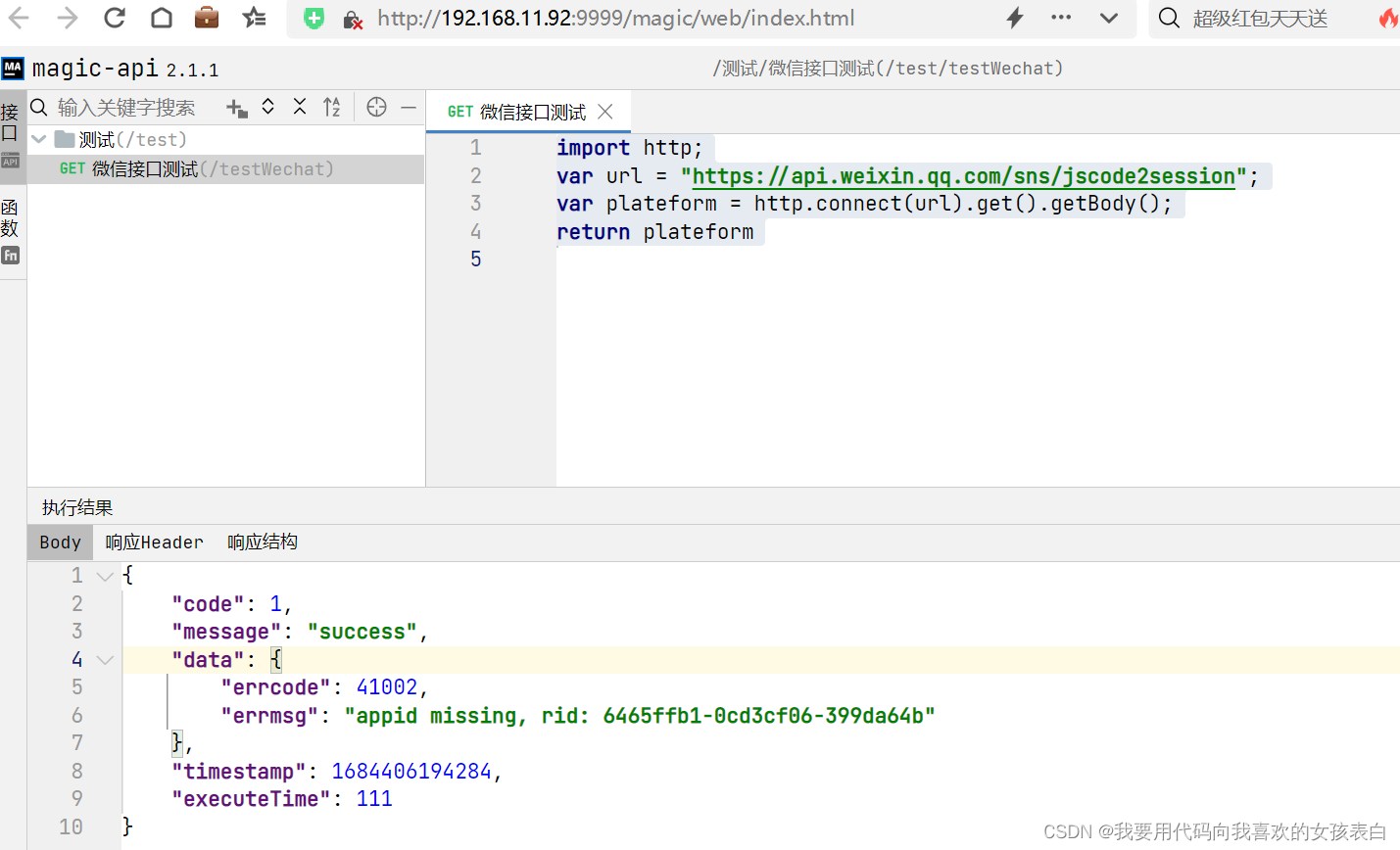The image size is (1400, 850).
Task: Focus the browser search box 超级红包天天送
Action: (x=1260, y=18)
